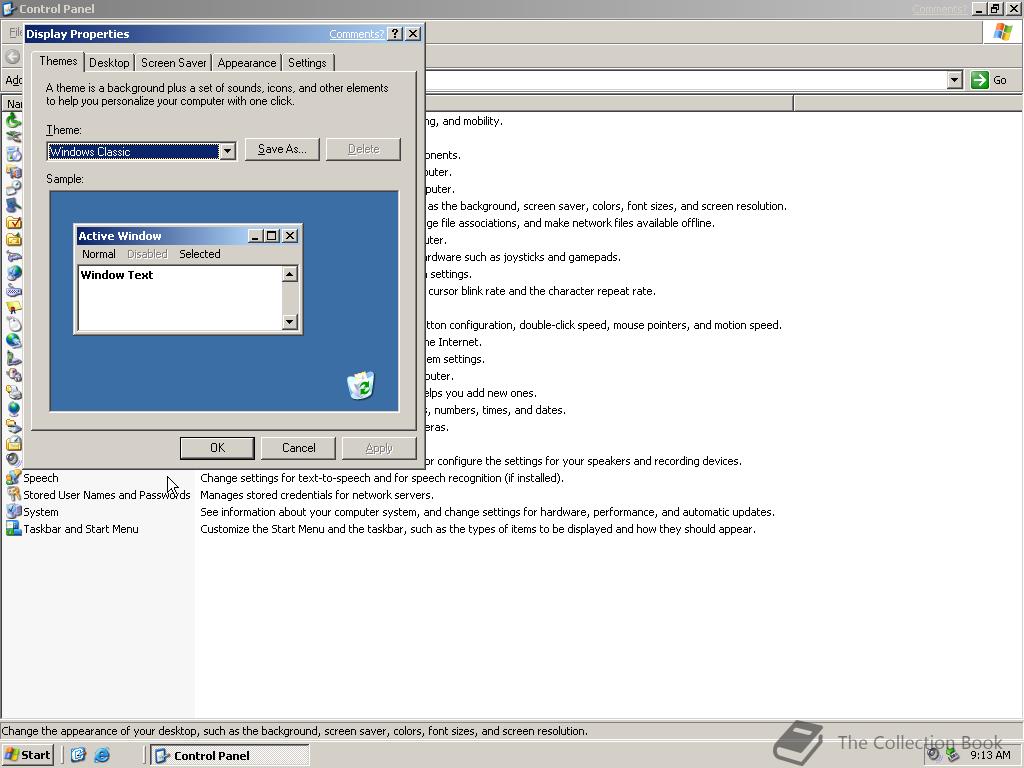The image size is (1024, 768).
Task: Click the System computer icon
Action: (x=13, y=511)
